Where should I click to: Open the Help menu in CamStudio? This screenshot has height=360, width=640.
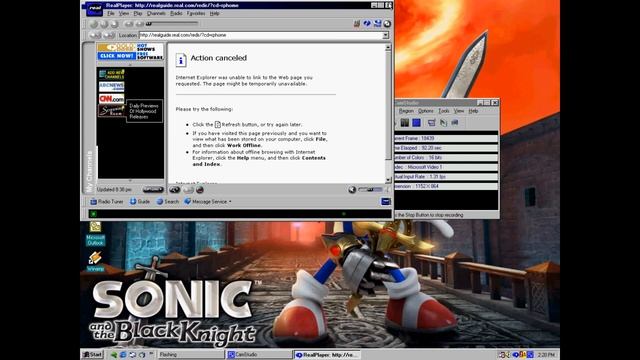[473, 111]
